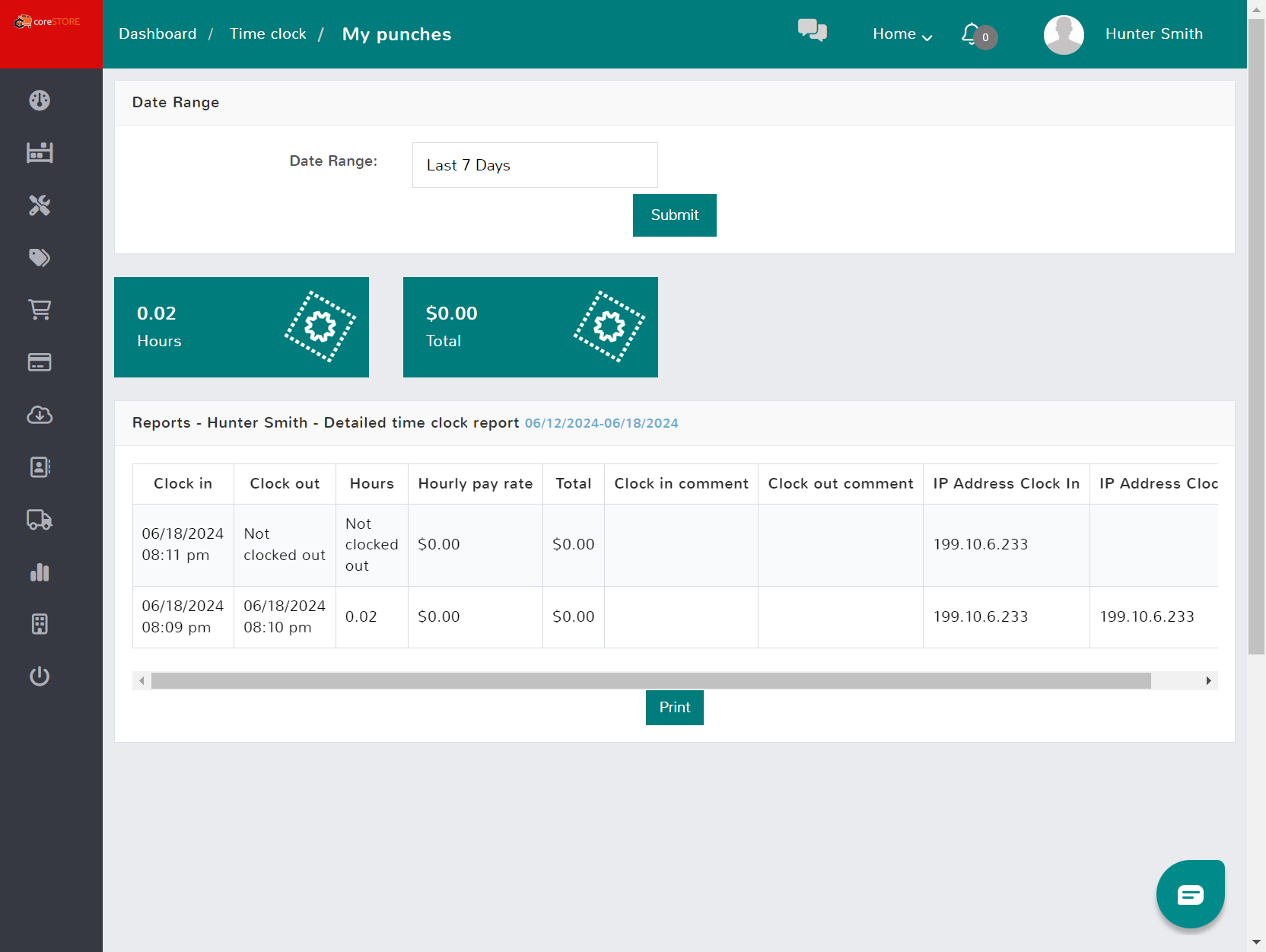1266x952 pixels.
Task: Click the Hourly pay rate column header
Action: tap(476, 484)
